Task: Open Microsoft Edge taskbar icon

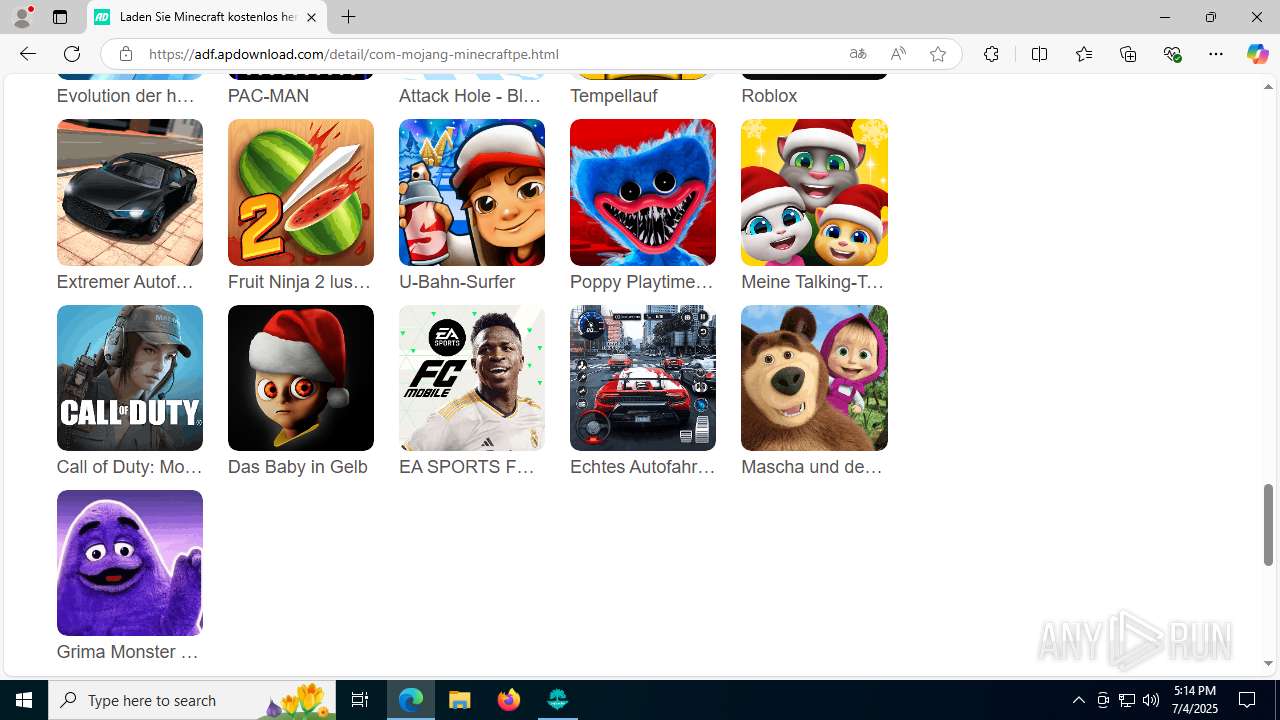Action: tap(411, 700)
